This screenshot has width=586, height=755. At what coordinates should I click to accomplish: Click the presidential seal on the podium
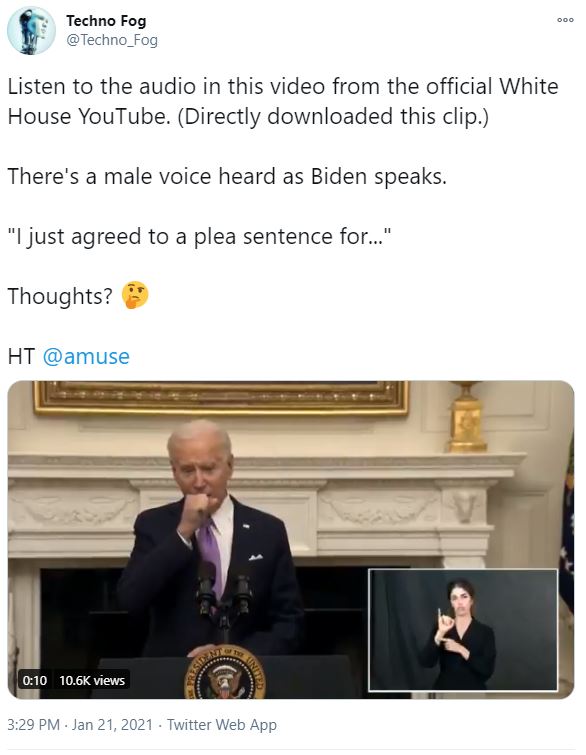point(225,673)
